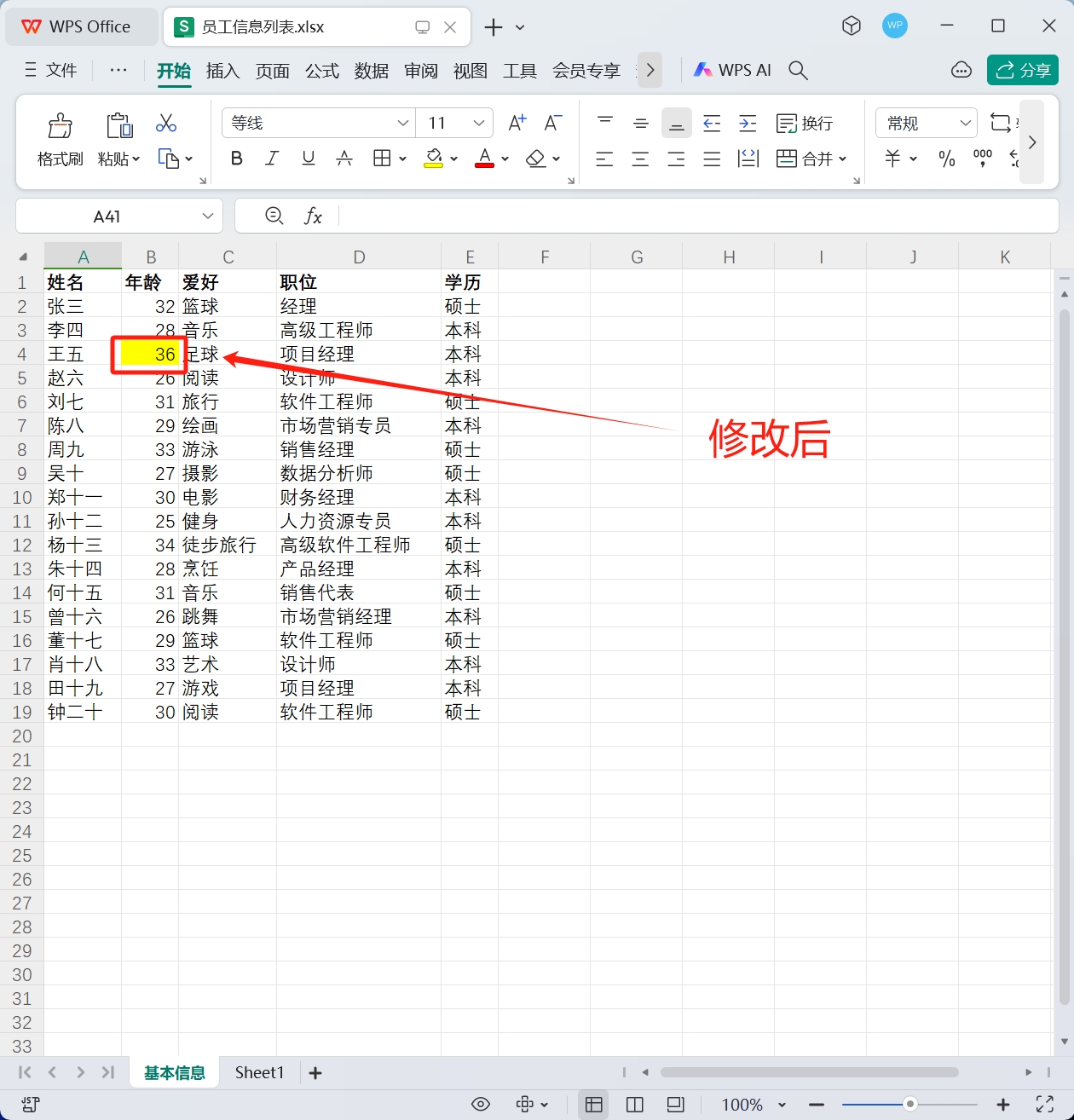The width and height of the screenshot is (1074, 1120).
Task: Activate the cut scissors tool
Action: click(x=166, y=124)
